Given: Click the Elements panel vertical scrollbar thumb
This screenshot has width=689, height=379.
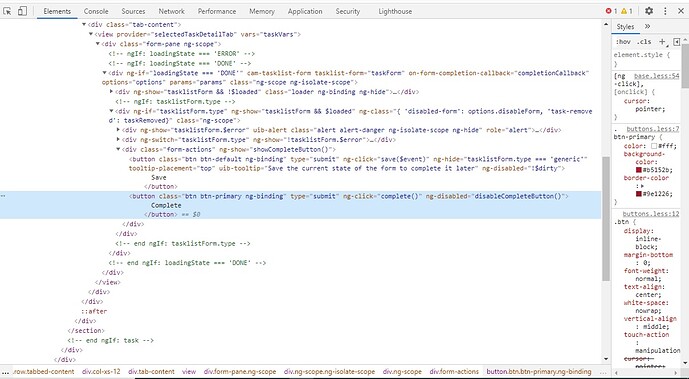Looking at the screenshot, I should [x=606, y=218].
